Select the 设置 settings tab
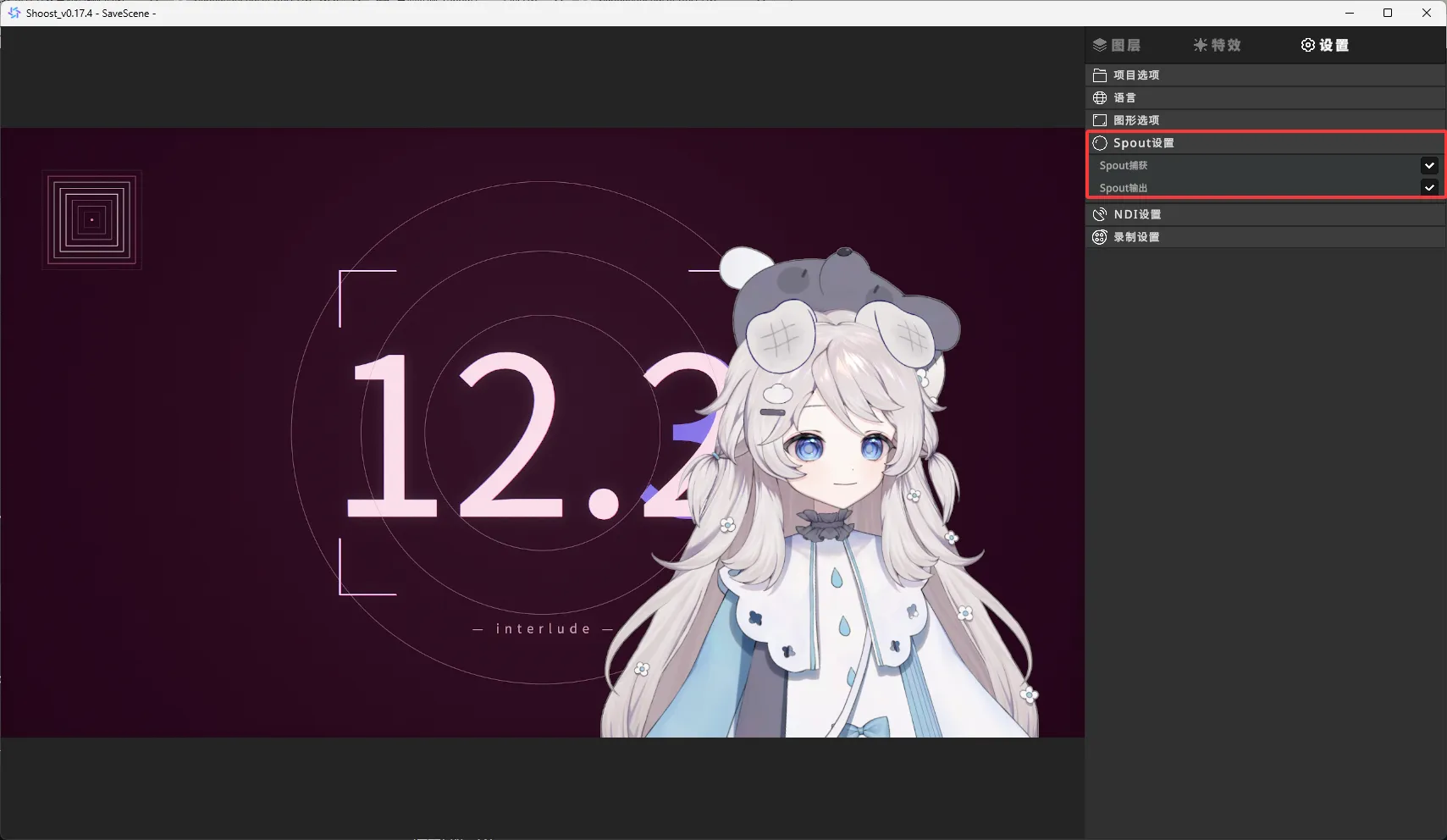 tap(1324, 45)
